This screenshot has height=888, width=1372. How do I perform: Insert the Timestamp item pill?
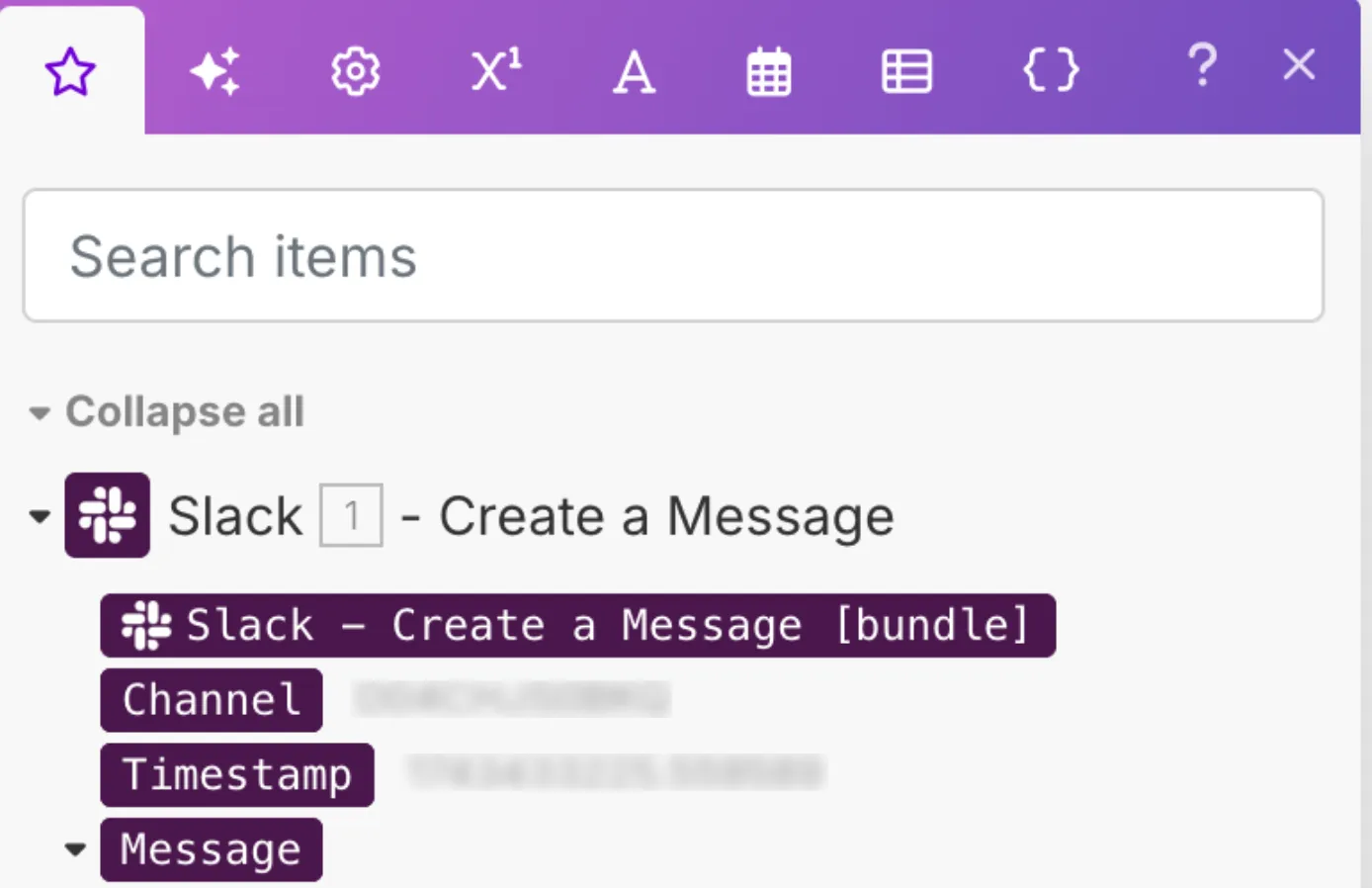tap(237, 774)
